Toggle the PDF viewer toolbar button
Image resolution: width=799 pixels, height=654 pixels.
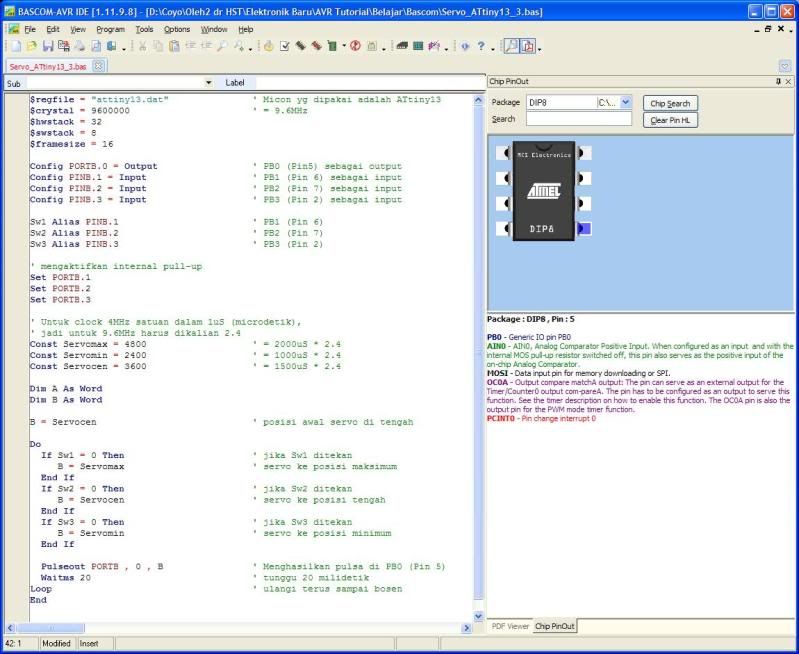[527, 46]
